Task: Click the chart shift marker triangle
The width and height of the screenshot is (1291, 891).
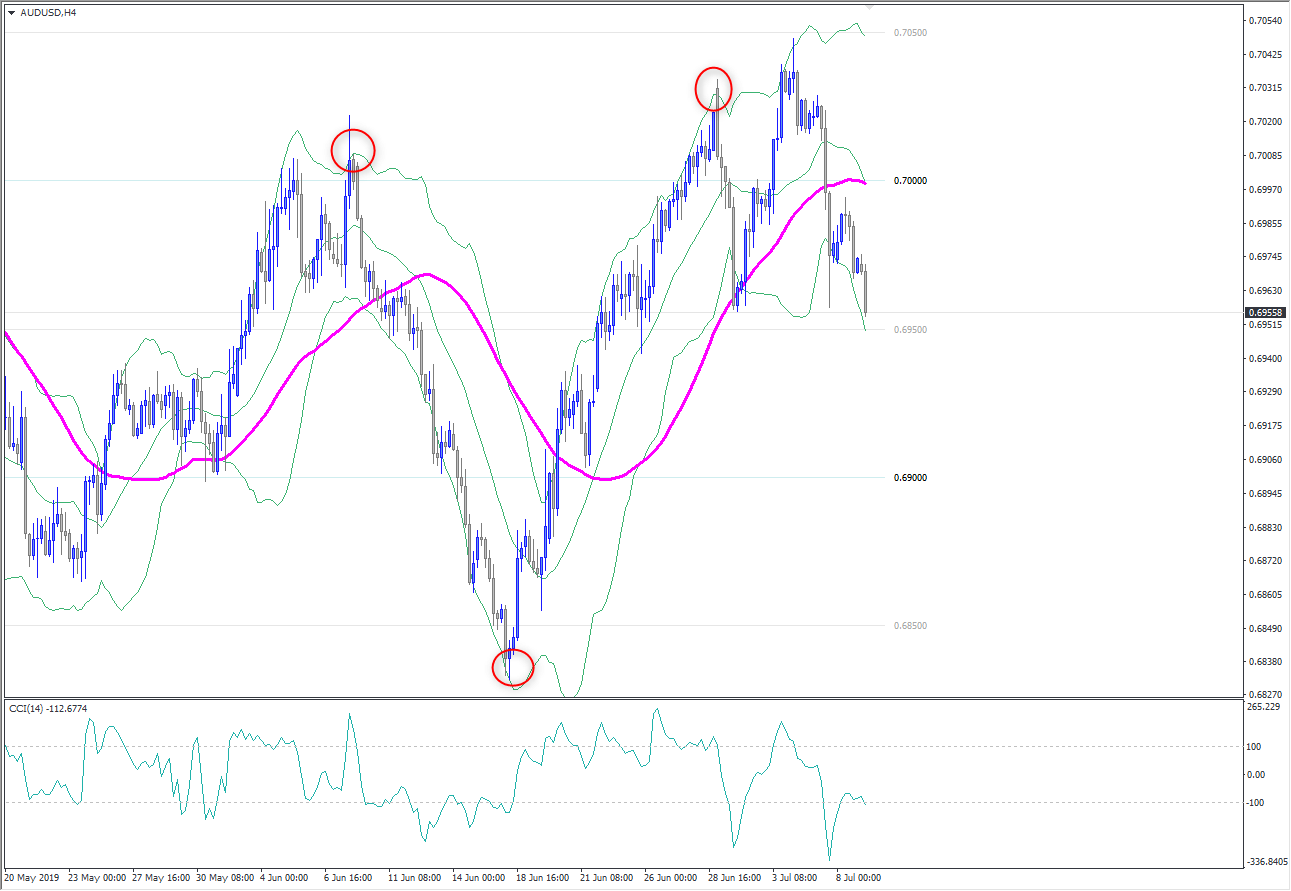Action: pyautogui.click(x=868, y=6)
